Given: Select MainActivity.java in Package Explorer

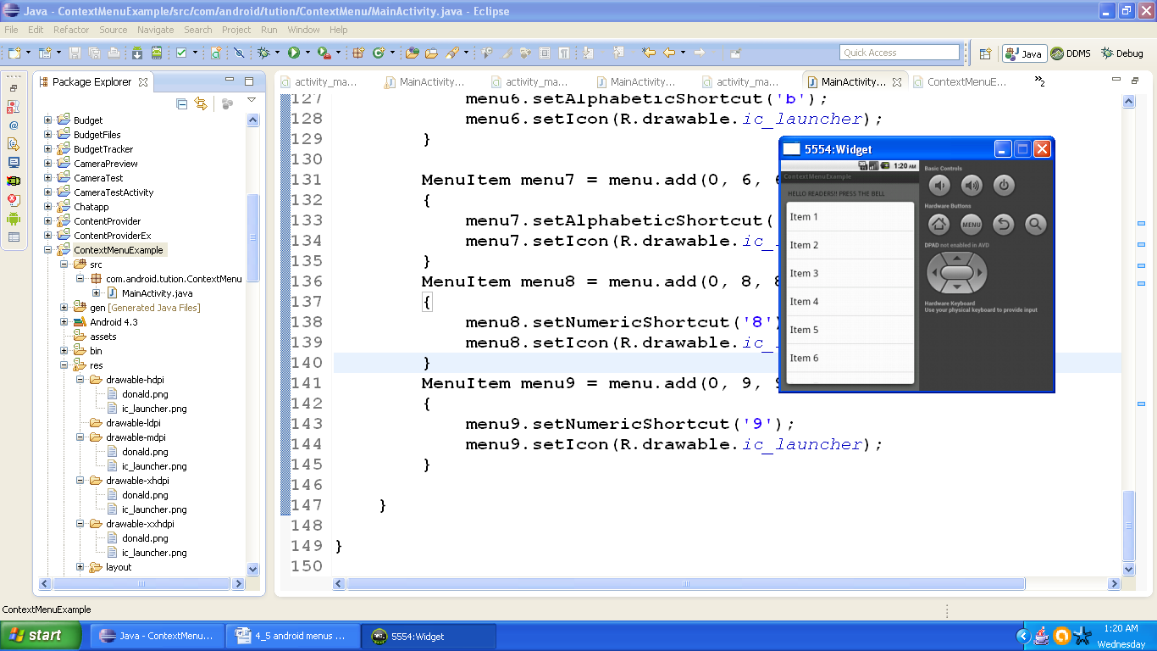Looking at the screenshot, I should 156,293.
